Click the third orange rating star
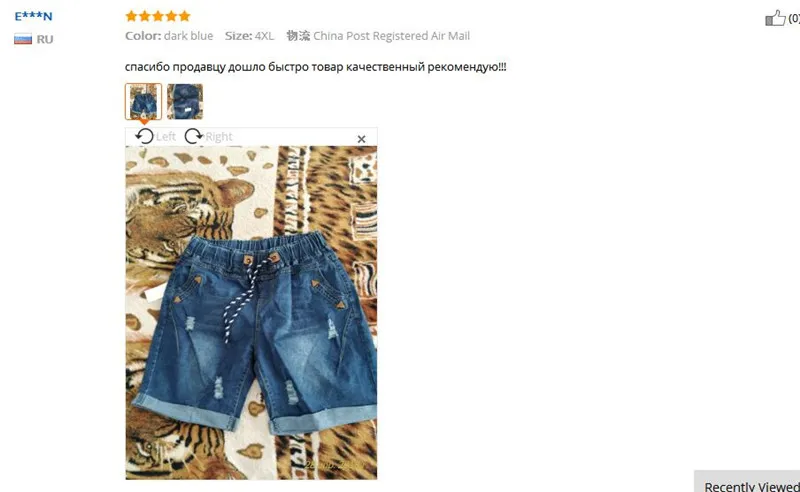Viewport: 800px width, 492px height. pyautogui.click(x=158, y=16)
